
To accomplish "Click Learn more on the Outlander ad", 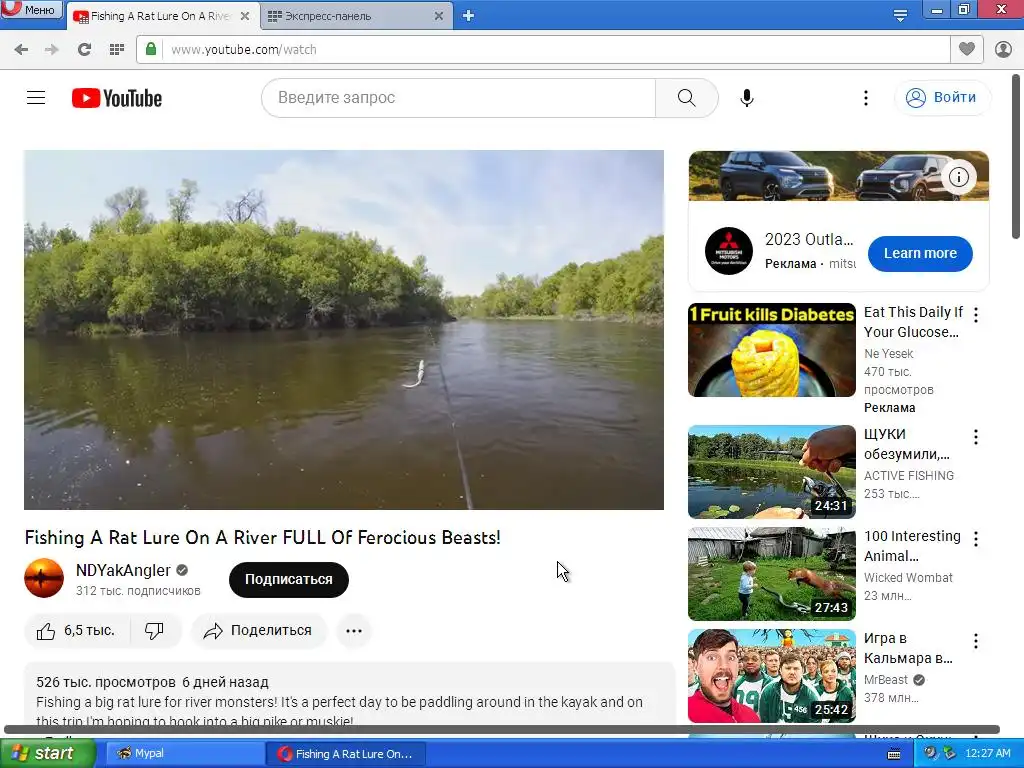I will point(920,253).
